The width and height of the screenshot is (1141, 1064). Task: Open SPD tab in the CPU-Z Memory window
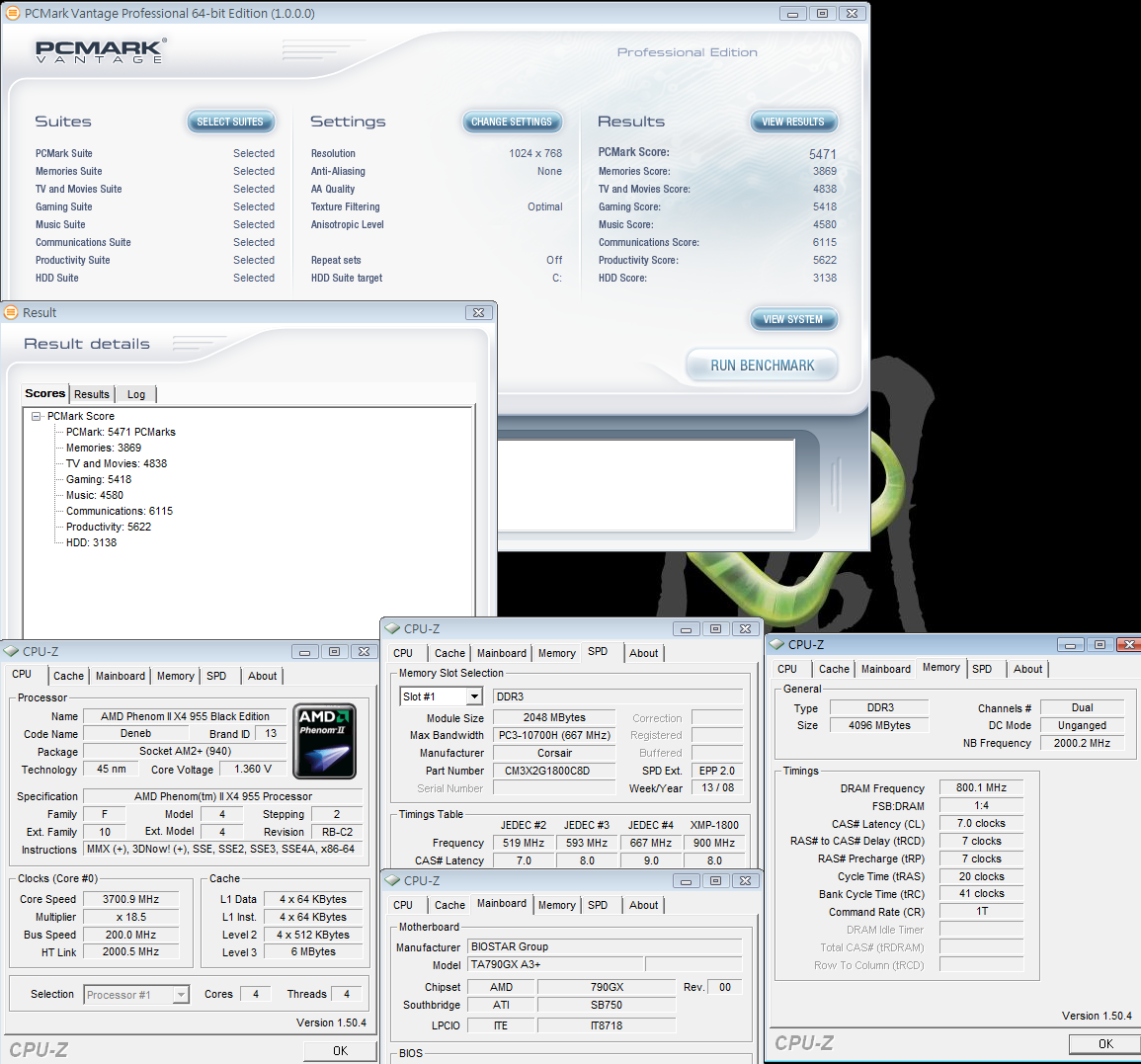pos(982,669)
